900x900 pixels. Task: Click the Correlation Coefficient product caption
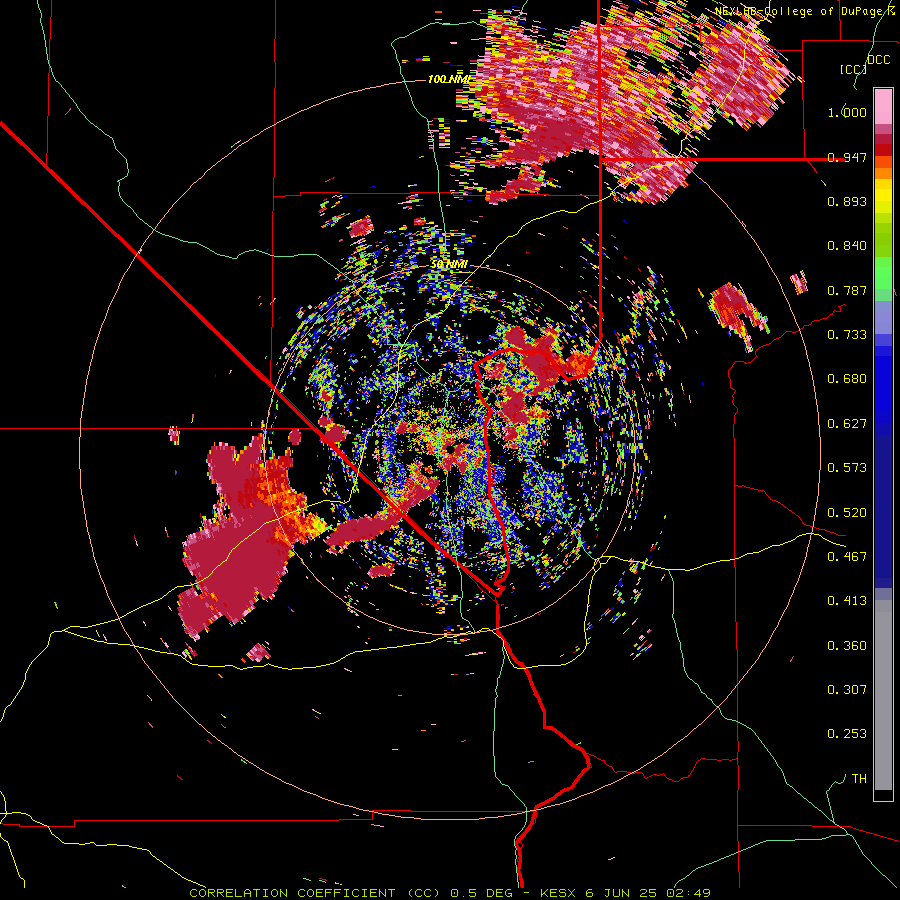click(x=450, y=893)
